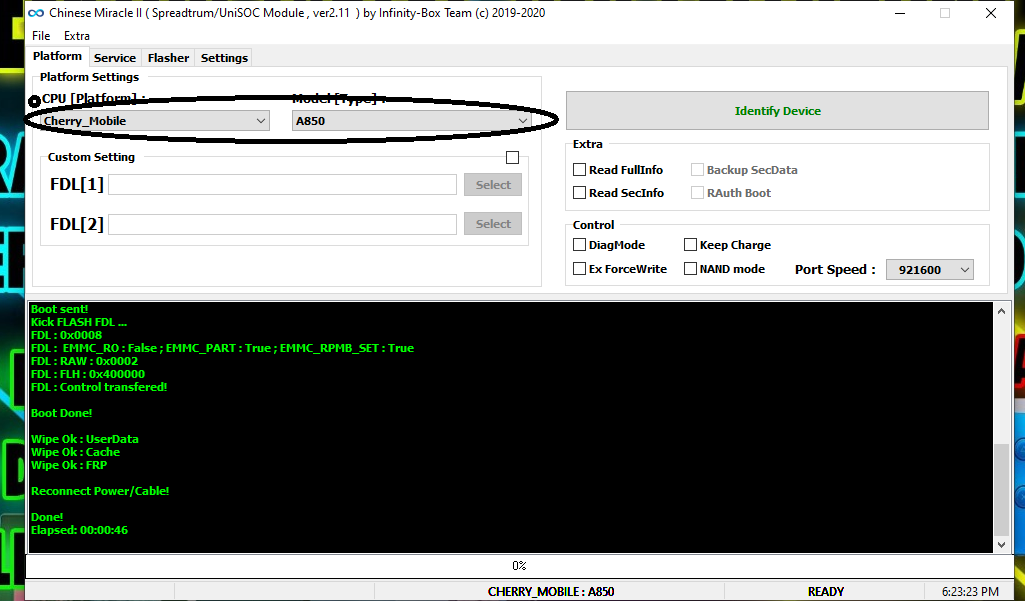Click the 'Wipe Ok : Cache' log line

pos(75,453)
